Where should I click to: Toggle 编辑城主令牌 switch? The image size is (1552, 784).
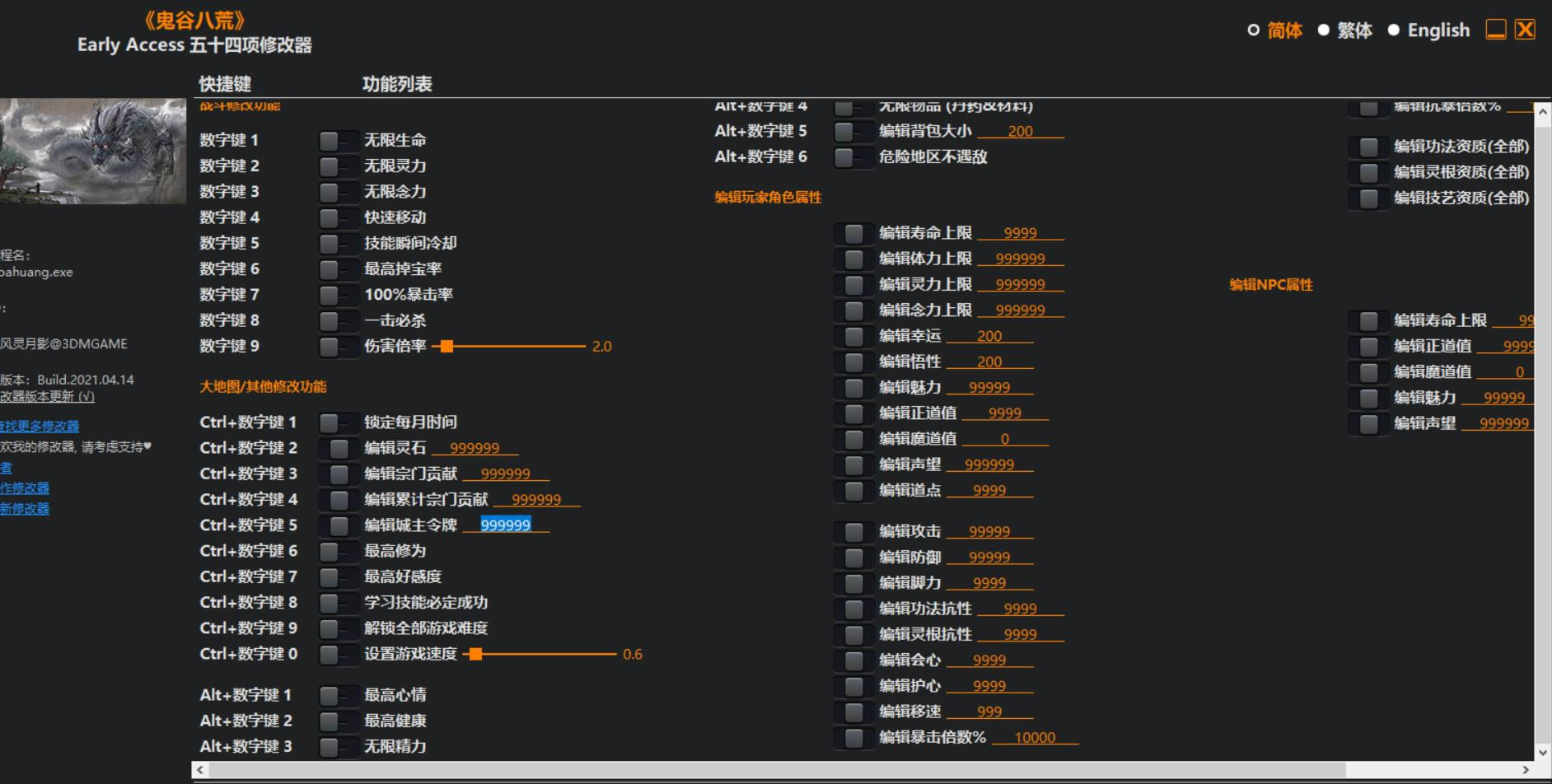pos(338,525)
